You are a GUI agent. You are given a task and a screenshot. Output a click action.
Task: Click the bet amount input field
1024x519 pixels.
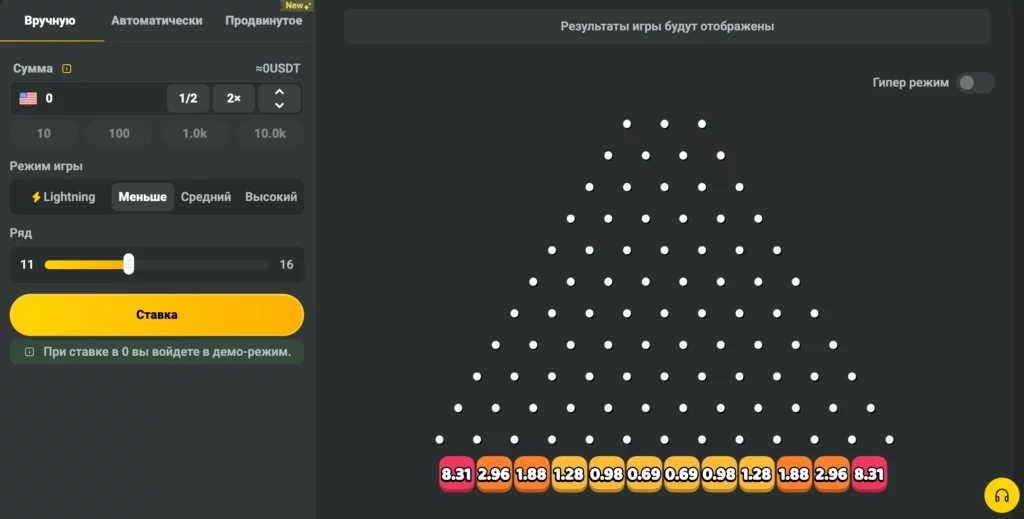tap(88, 99)
